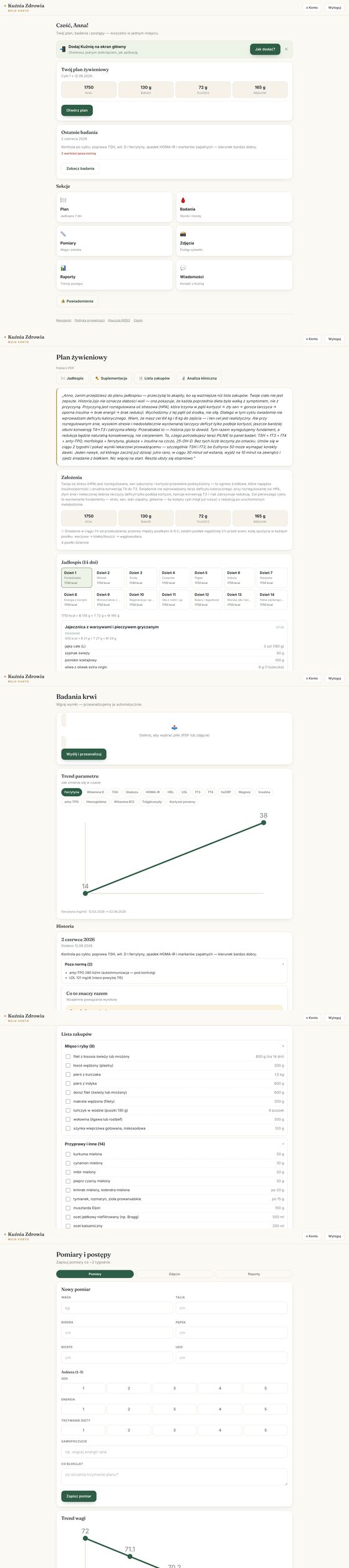Collapse the Mięso i ryby (9) group
Viewport: 349px width, 1568px height.
point(174,1046)
